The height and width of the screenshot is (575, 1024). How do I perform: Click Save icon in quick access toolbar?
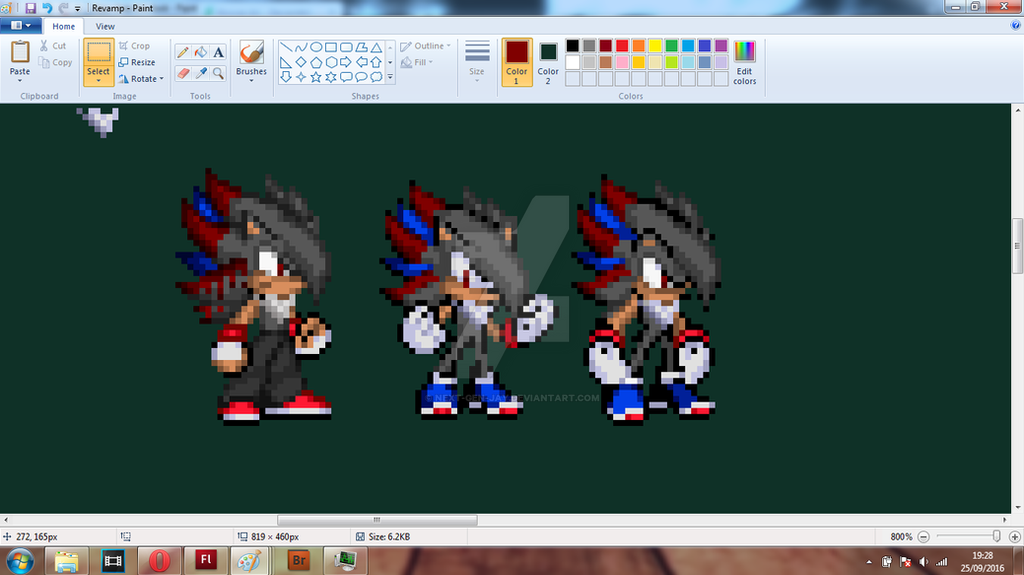(x=30, y=8)
